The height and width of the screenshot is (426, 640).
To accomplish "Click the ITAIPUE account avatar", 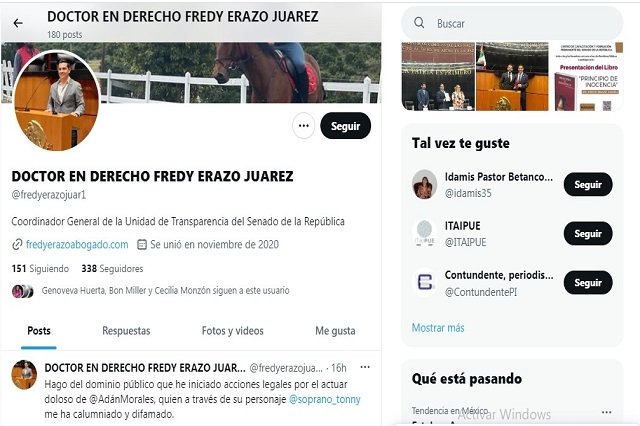I will 424,233.
